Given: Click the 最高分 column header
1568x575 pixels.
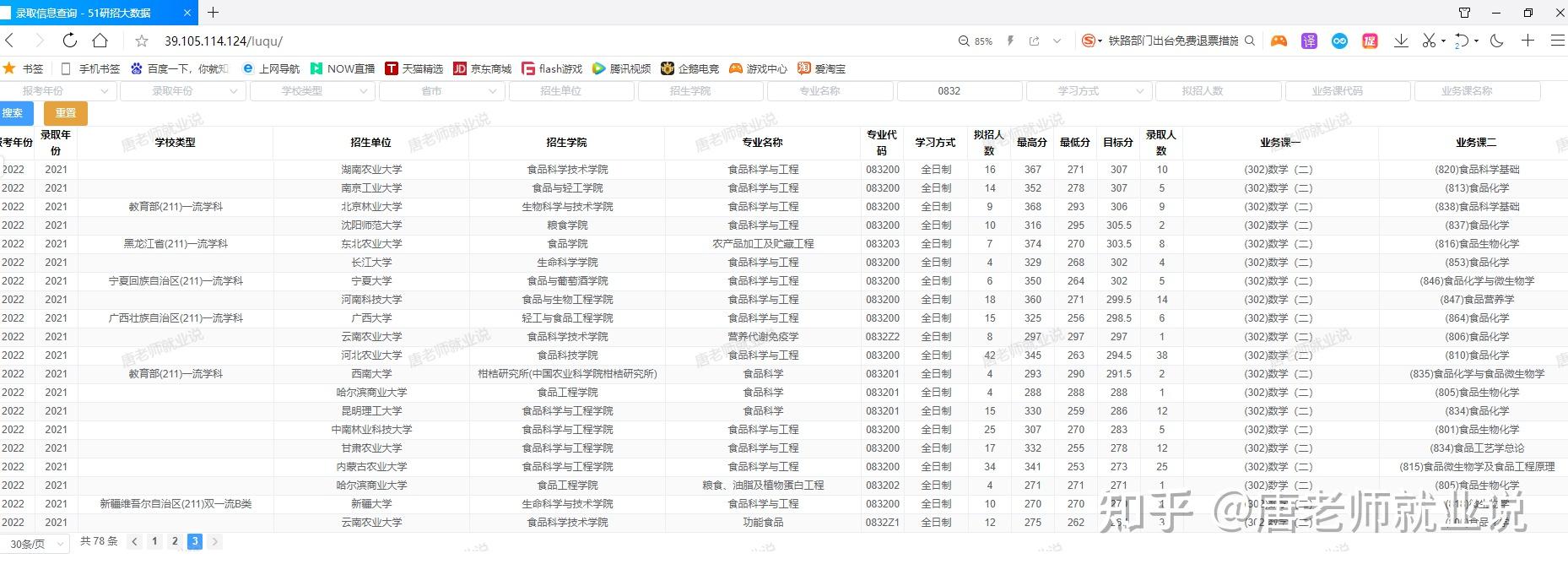Looking at the screenshot, I should click(x=1032, y=143).
